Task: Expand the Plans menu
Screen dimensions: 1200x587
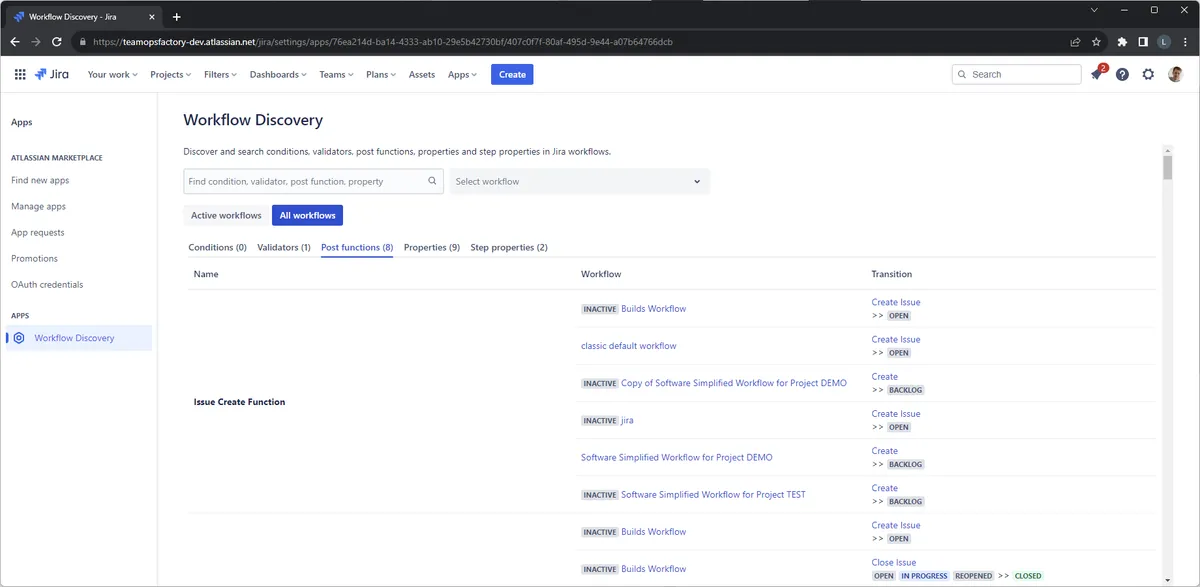Action: pyautogui.click(x=381, y=74)
